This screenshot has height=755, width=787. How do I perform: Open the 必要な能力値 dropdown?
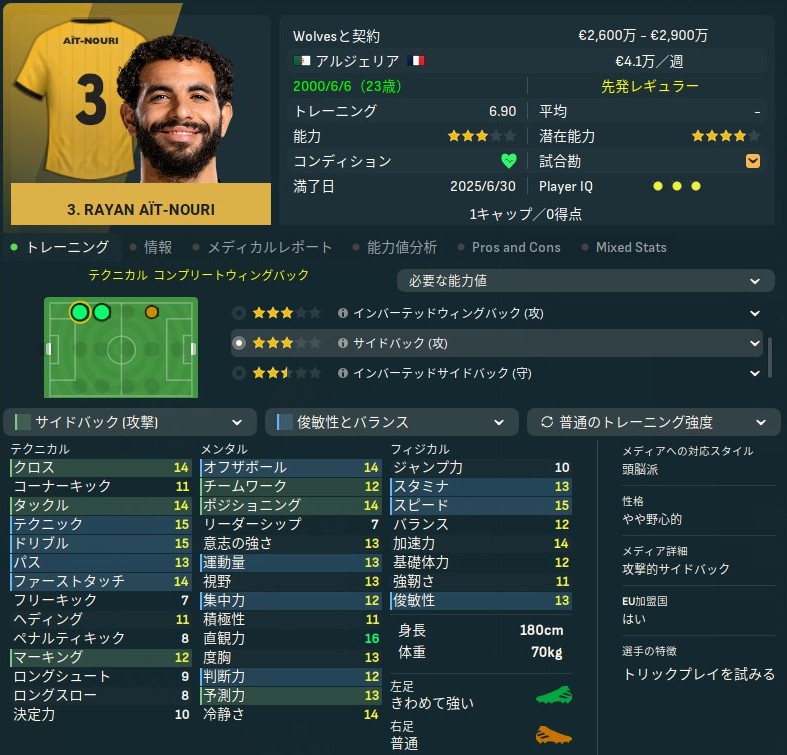[585, 281]
